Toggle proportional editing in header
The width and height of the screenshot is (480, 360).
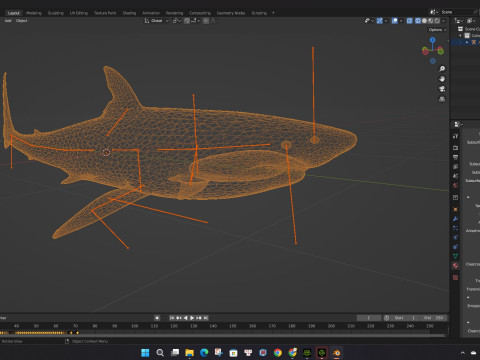[206, 21]
